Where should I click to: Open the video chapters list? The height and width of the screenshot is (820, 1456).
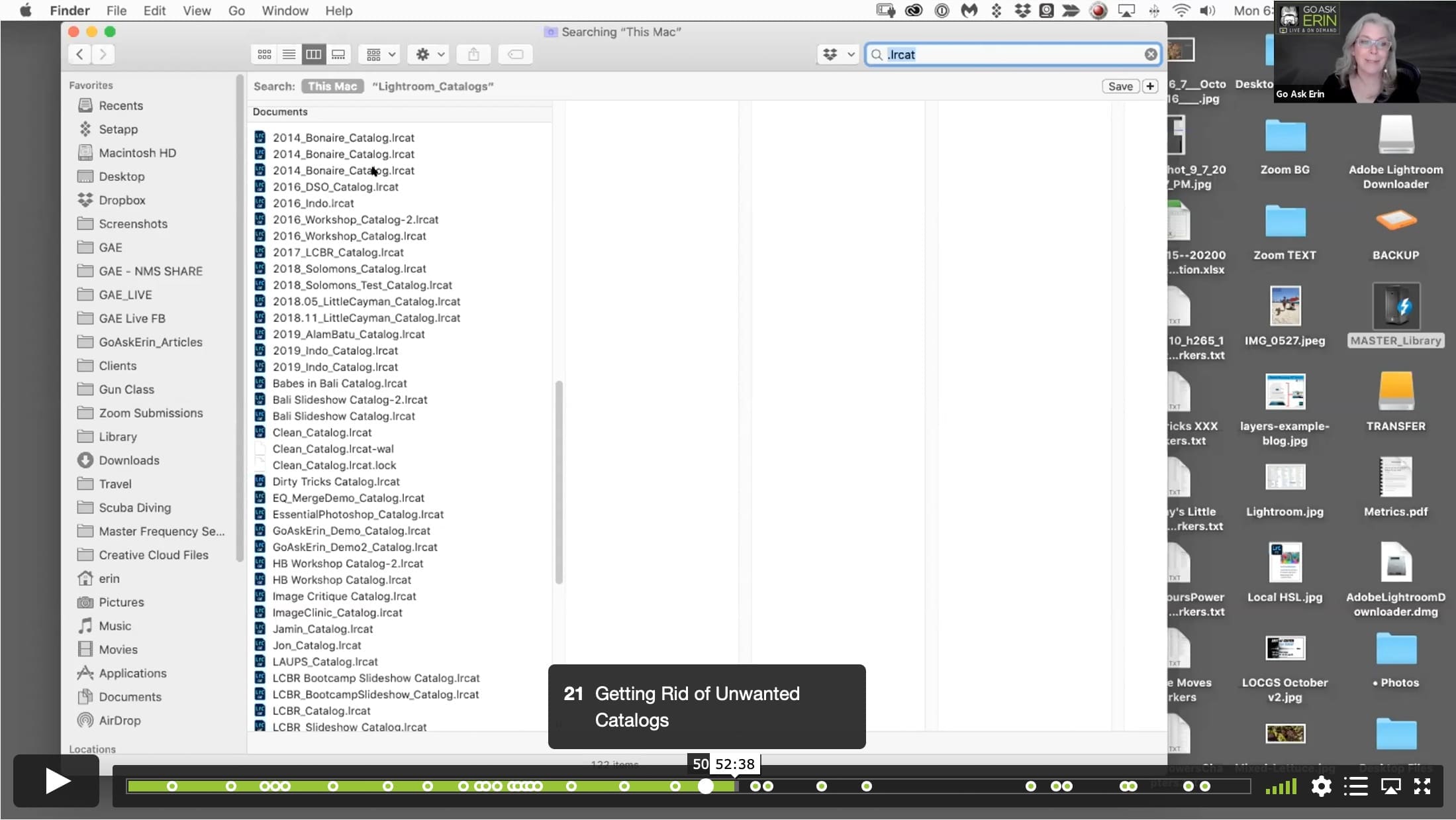(x=1355, y=786)
